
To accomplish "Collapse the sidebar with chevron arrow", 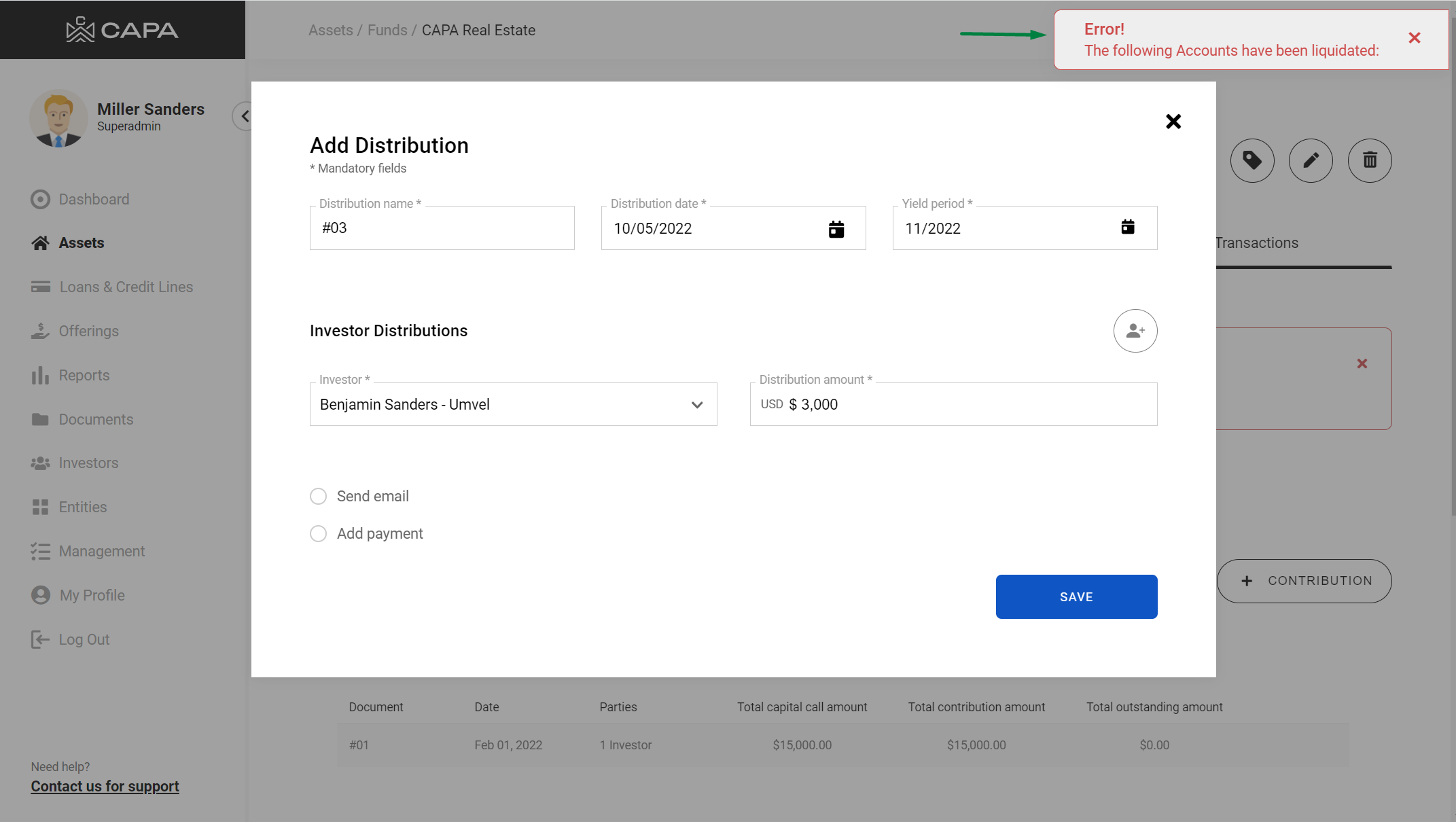I will coord(245,116).
